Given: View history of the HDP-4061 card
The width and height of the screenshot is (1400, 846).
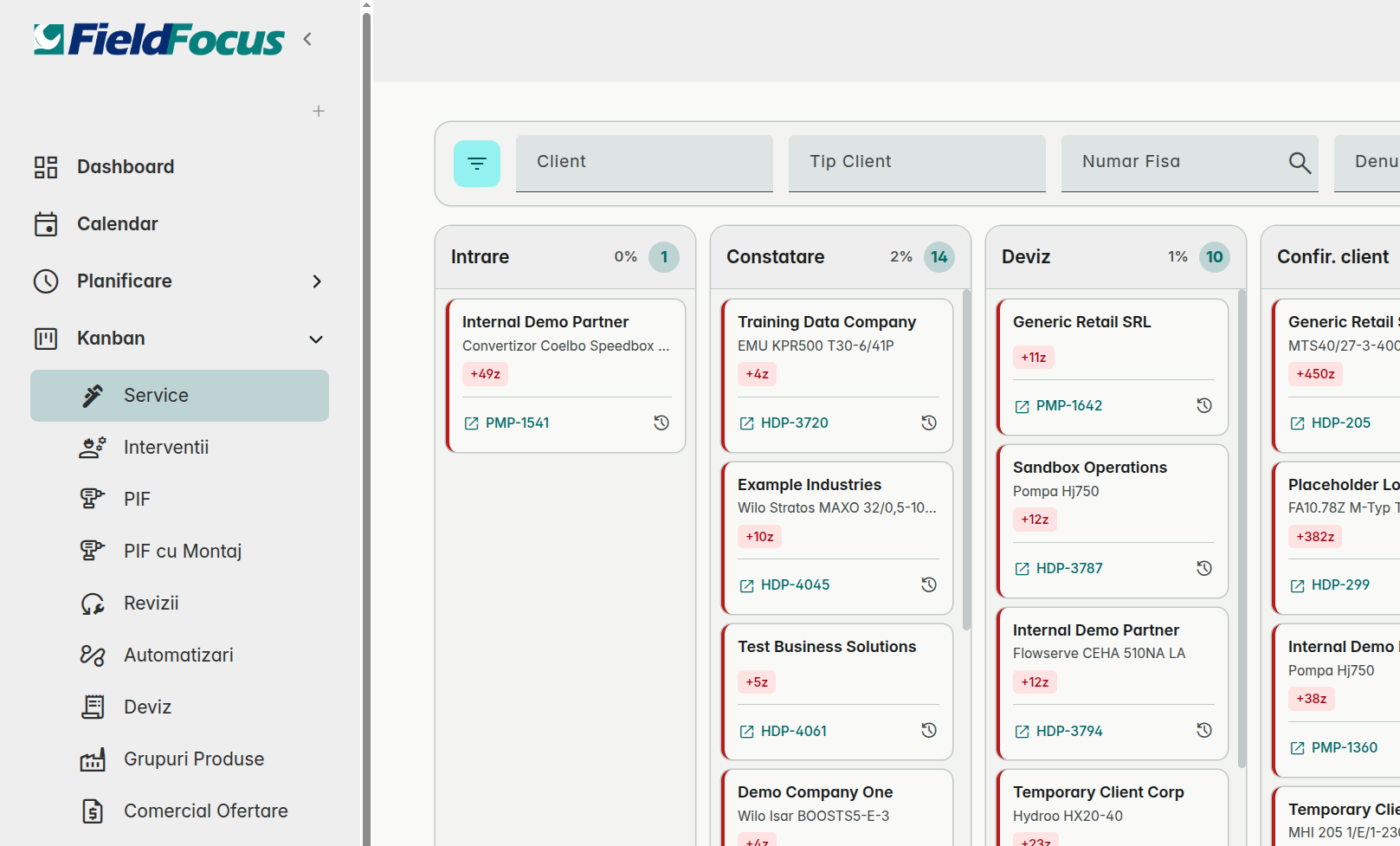Looking at the screenshot, I should [929, 730].
